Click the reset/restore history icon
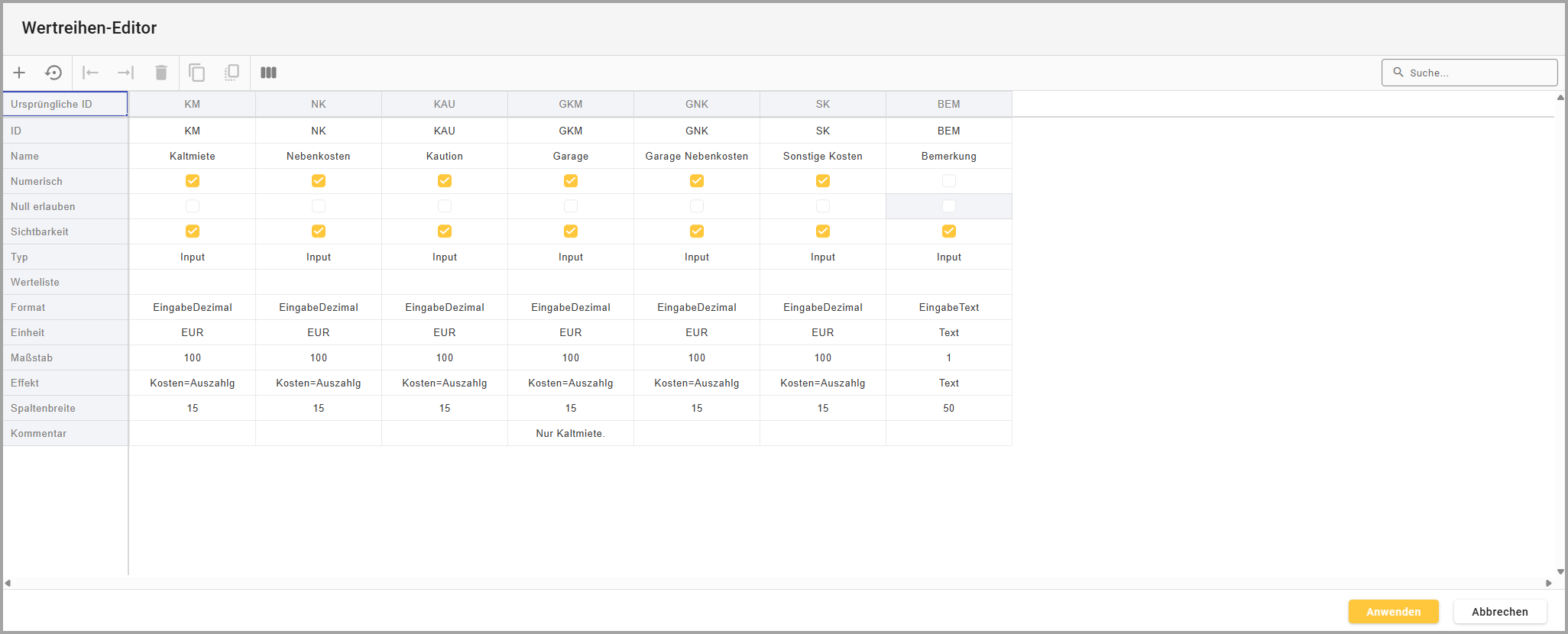 point(53,73)
